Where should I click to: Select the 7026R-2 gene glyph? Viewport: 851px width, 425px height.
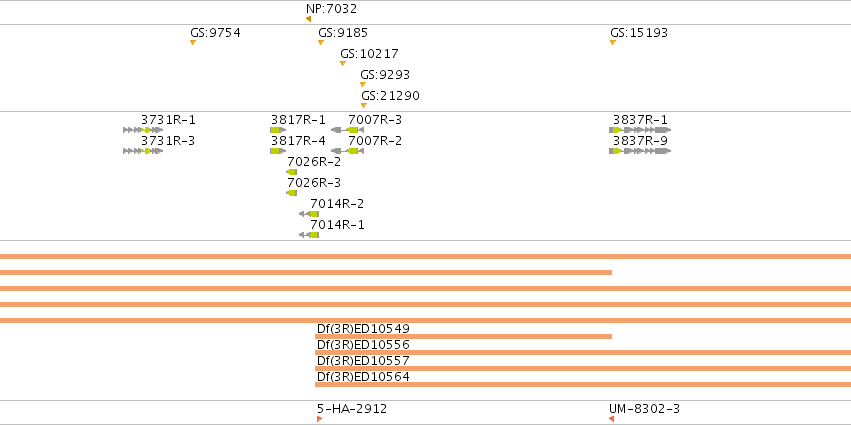[x=291, y=172]
